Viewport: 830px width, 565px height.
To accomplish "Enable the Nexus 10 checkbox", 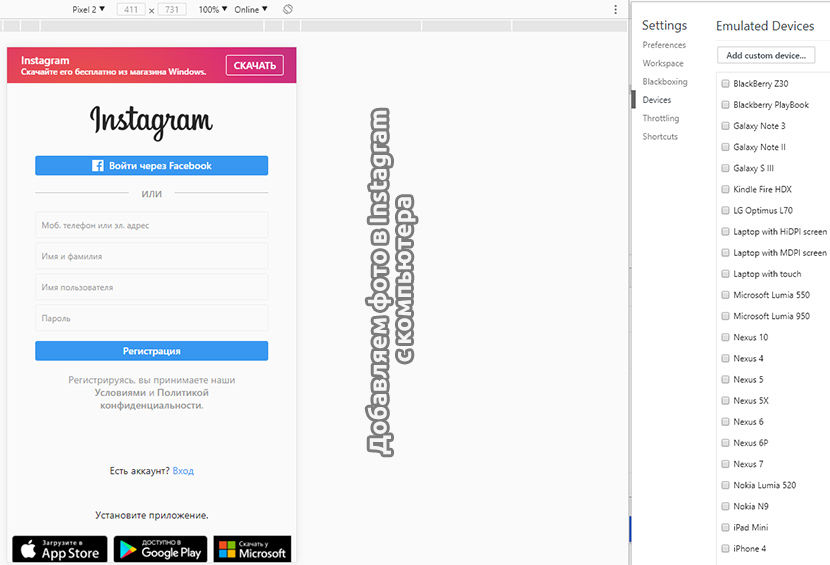I will coord(725,337).
